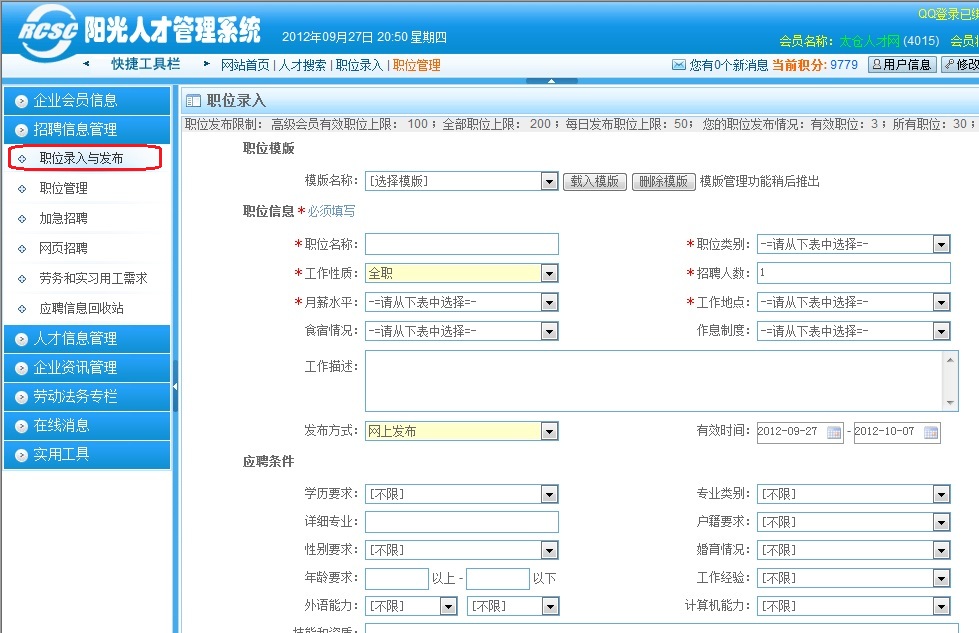Click the arrow icon beside 人才信息管理

[21, 340]
